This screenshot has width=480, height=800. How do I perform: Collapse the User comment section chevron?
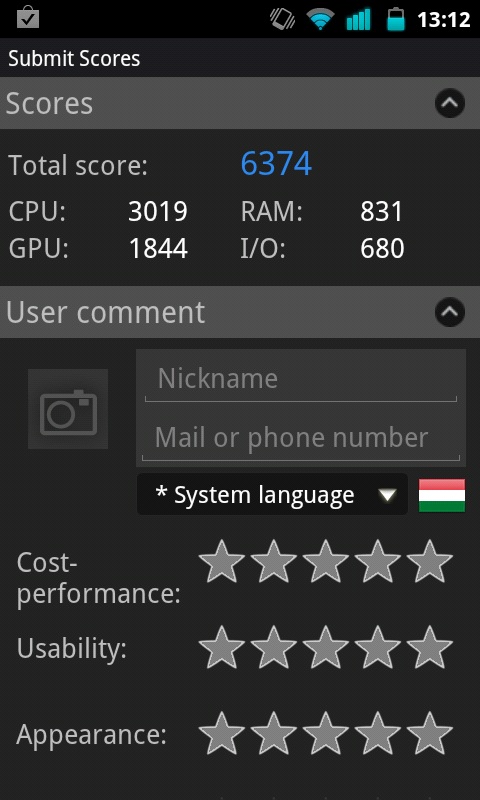[x=449, y=312]
